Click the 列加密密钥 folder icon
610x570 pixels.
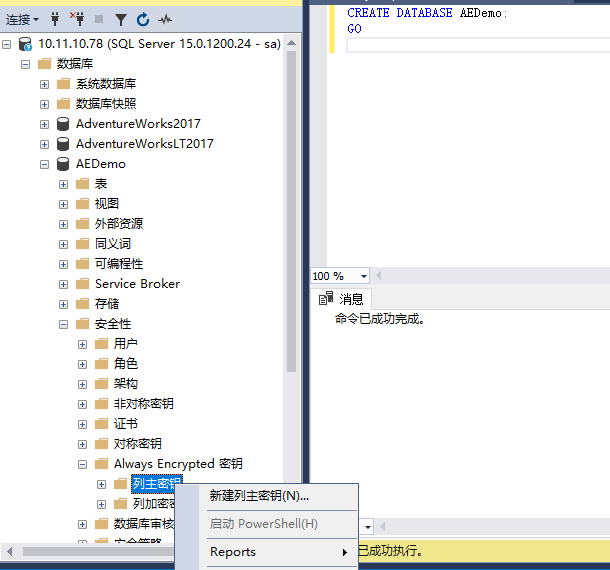[121, 503]
